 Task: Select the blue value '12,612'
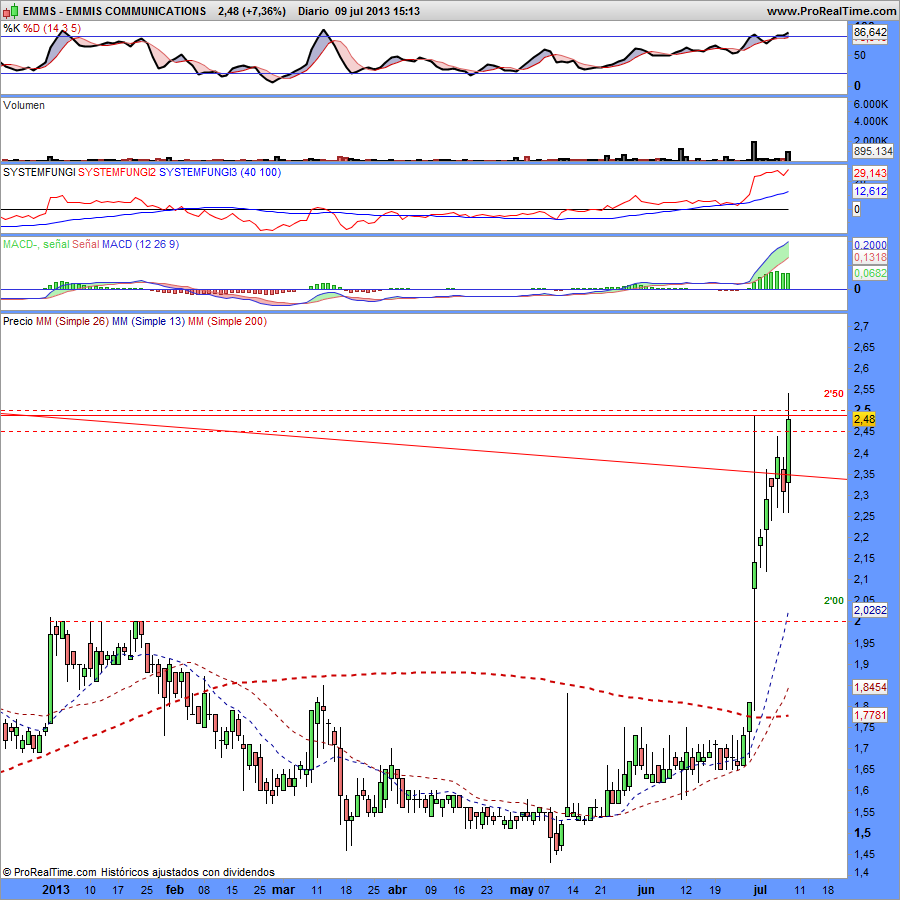coord(870,191)
